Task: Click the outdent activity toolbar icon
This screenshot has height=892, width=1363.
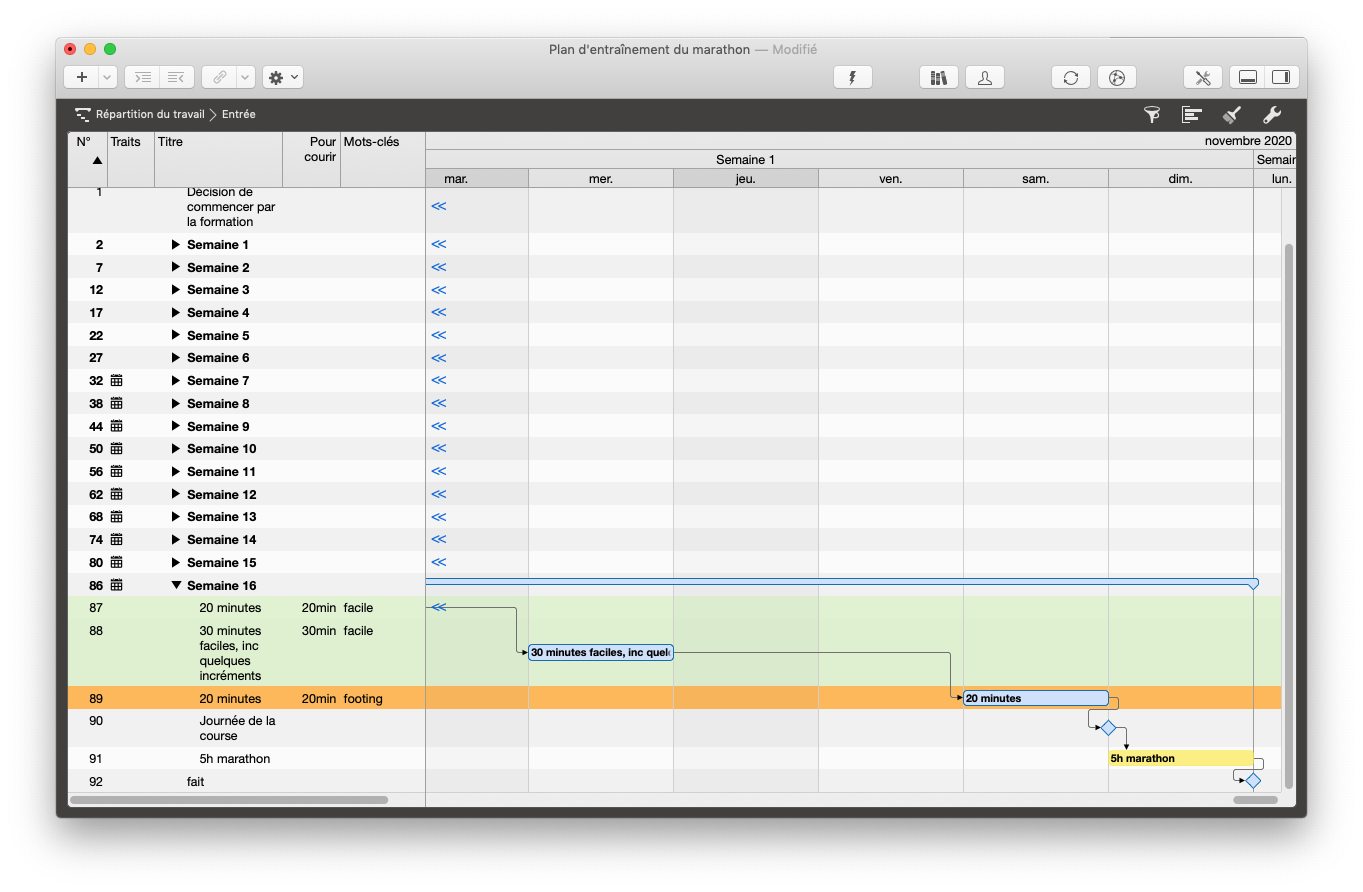Action: [x=176, y=77]
